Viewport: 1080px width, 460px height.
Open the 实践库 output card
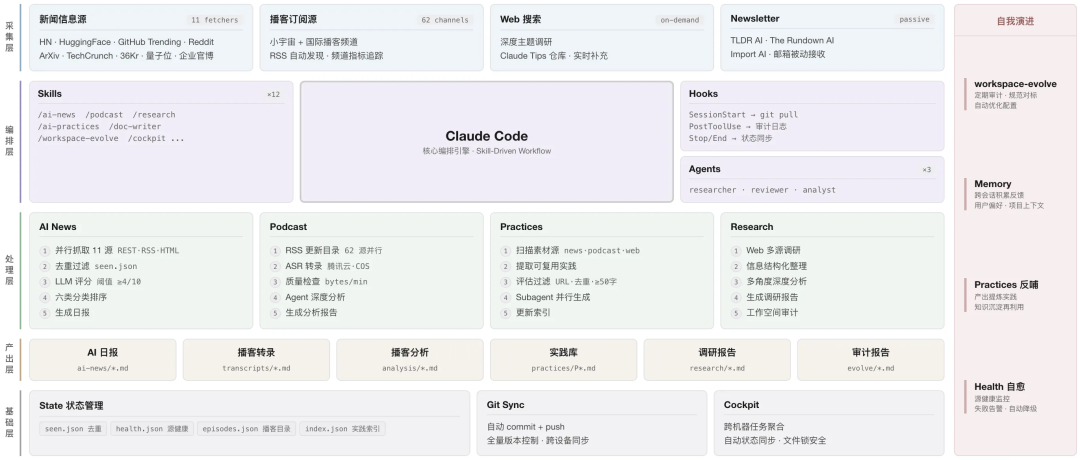[x=563, y=359]
